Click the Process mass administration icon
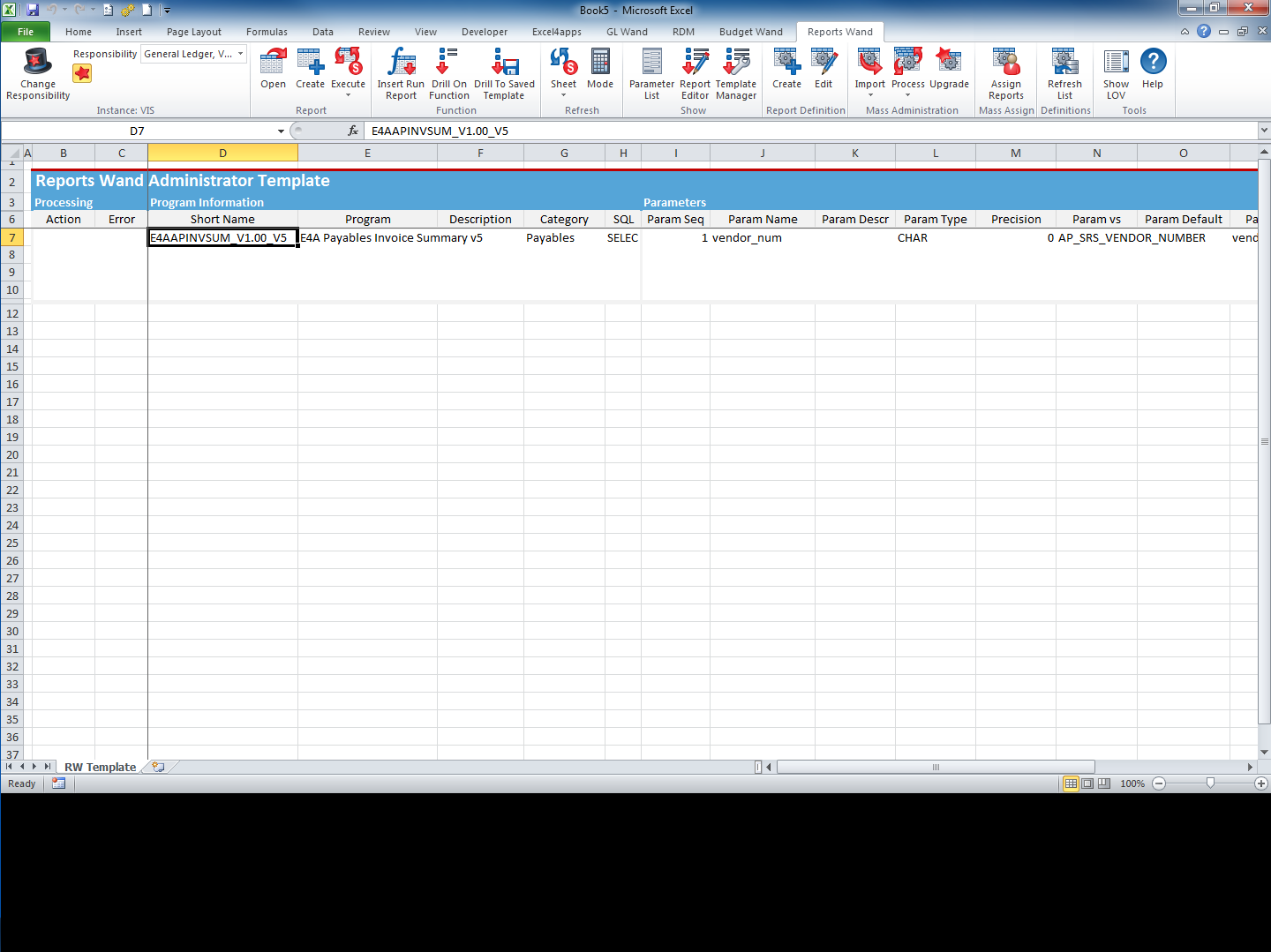Screen dimensions: 1271x952 pos(907,62)
